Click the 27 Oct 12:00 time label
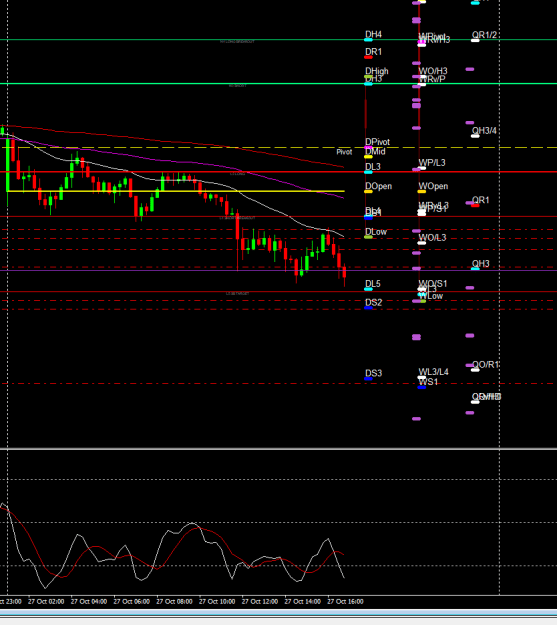 (x=260, y=601)
